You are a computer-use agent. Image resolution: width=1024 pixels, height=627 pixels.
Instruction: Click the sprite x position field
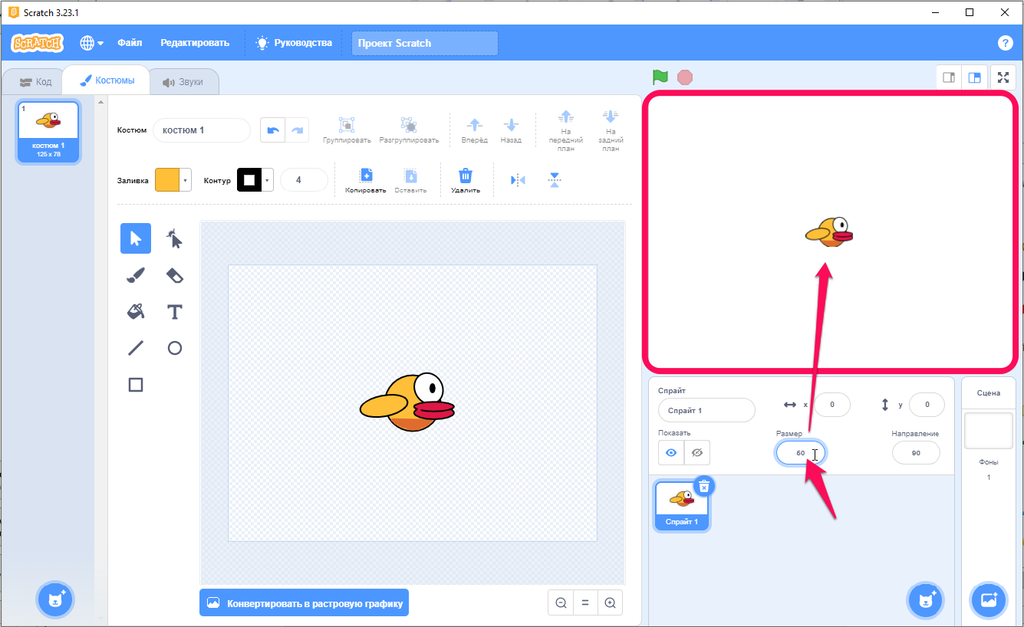[832, 404]
